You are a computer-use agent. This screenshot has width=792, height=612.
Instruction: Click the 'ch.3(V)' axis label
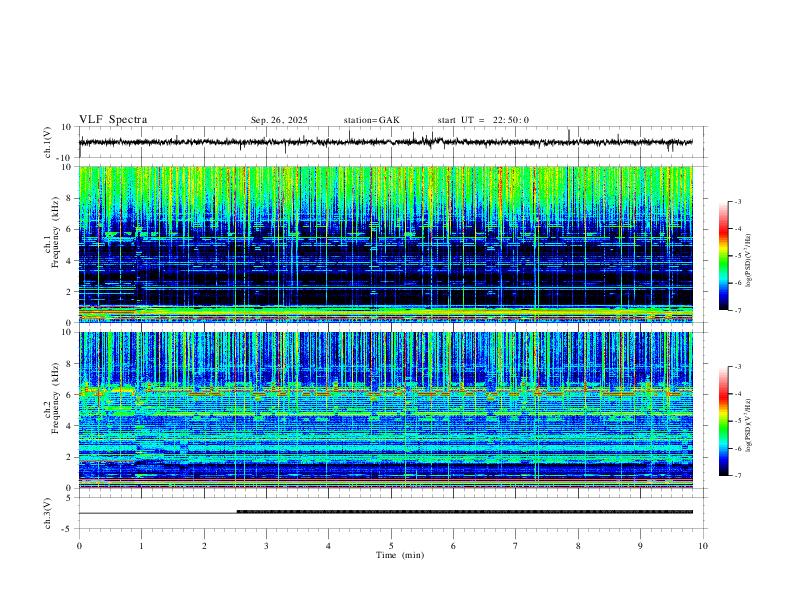[x=48, y=513]
